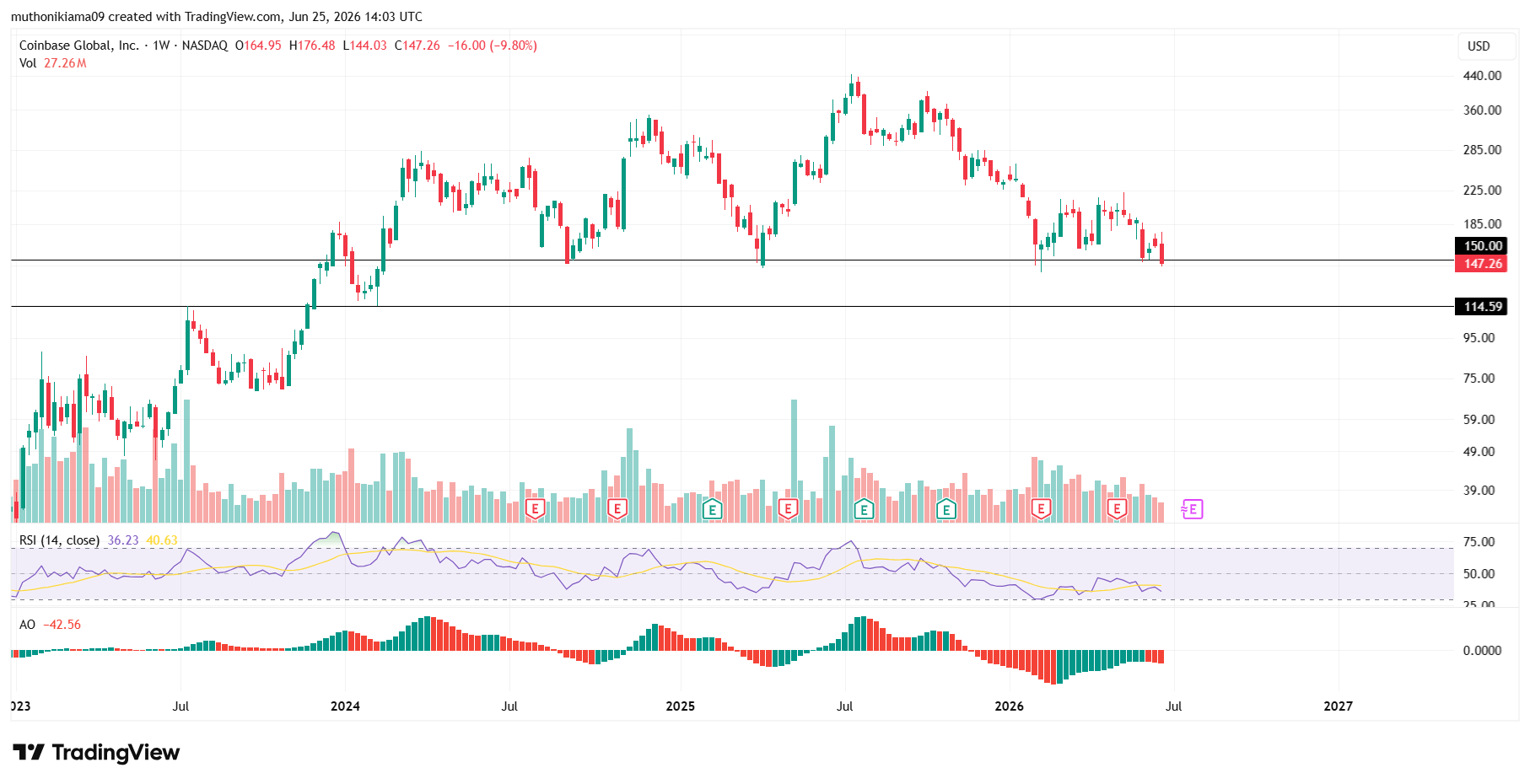Click the 2027 time axis label

point(1338,706)
